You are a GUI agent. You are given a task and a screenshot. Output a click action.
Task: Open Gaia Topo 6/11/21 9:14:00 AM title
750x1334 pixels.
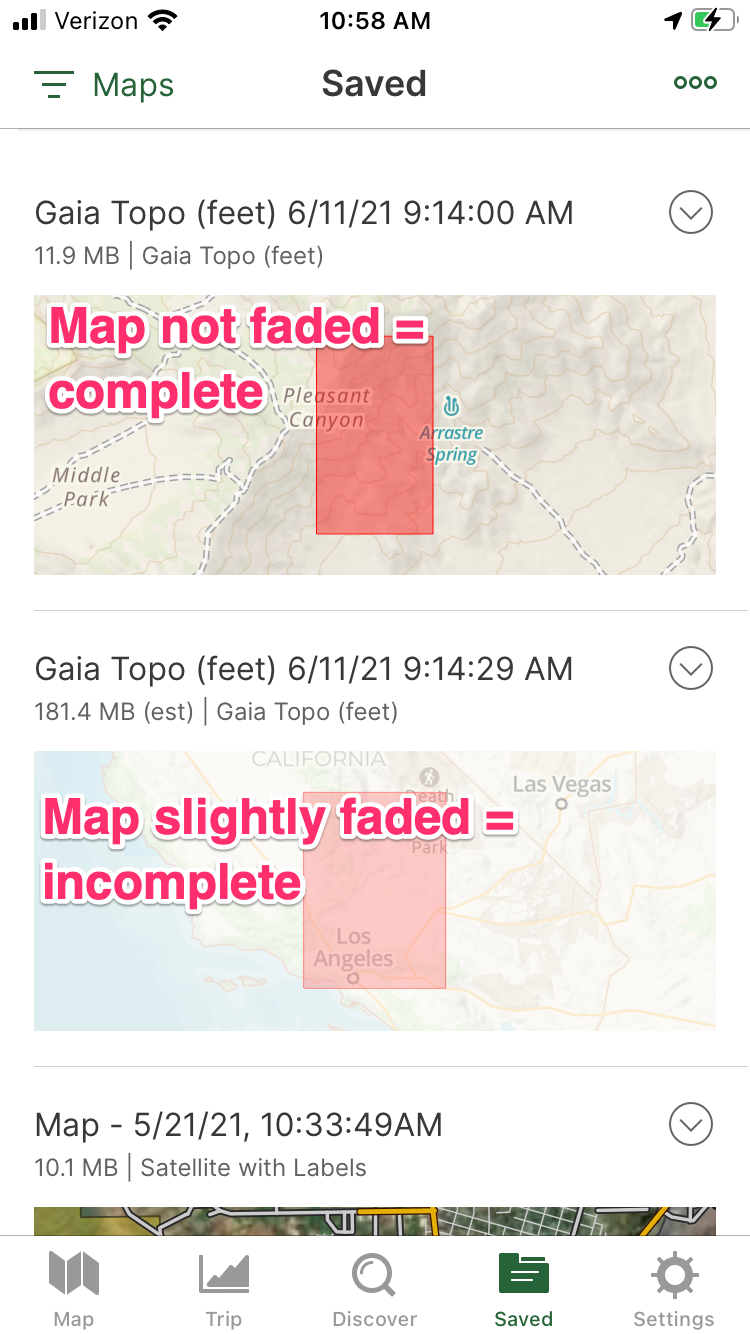click(x=304, y=213)
